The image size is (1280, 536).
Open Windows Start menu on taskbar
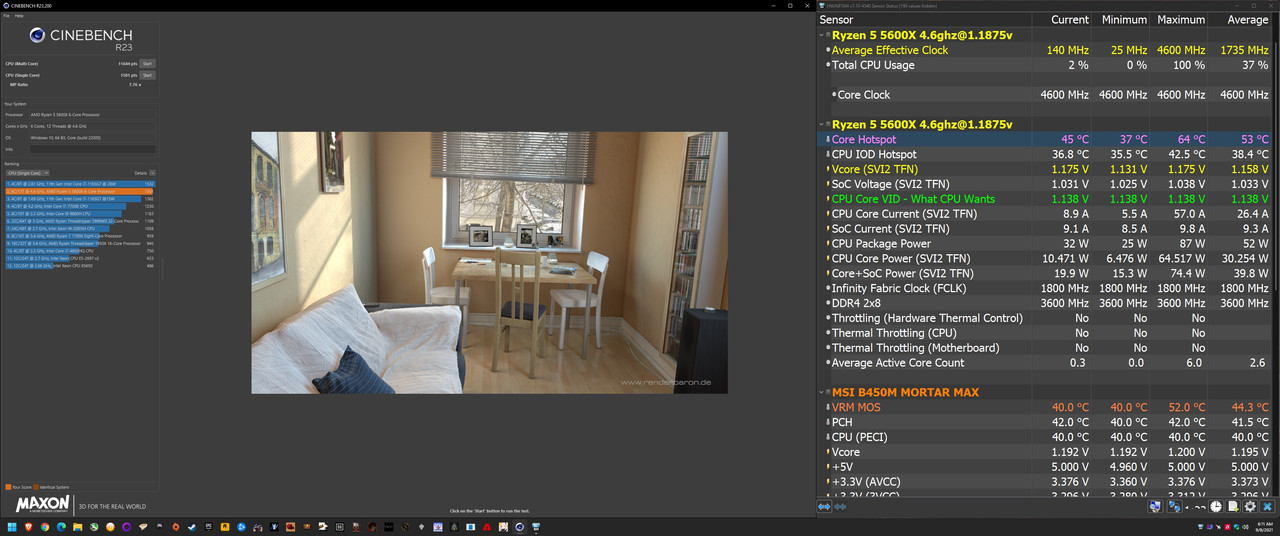coord(12,526)
